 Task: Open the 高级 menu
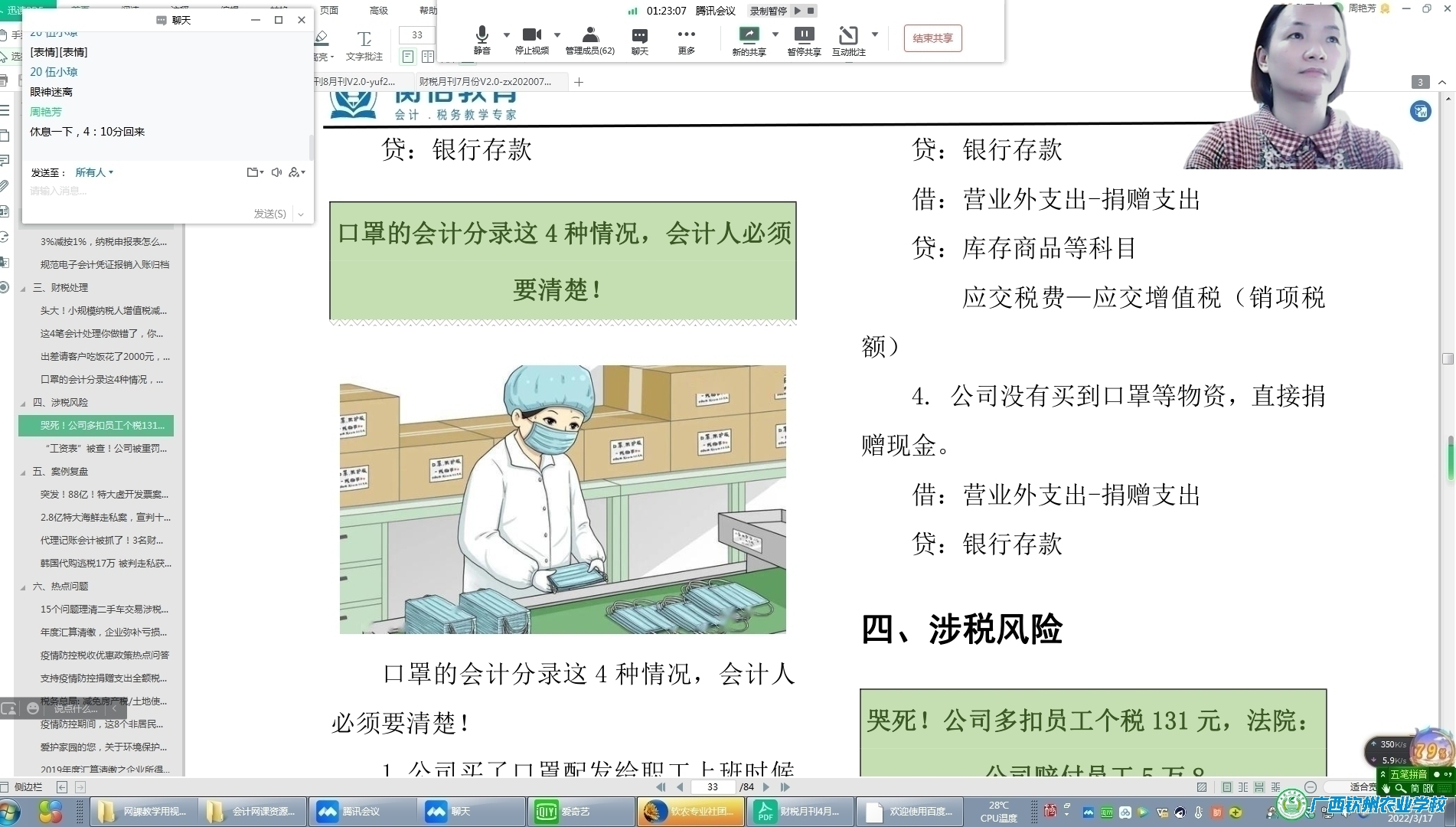(378, 10)
